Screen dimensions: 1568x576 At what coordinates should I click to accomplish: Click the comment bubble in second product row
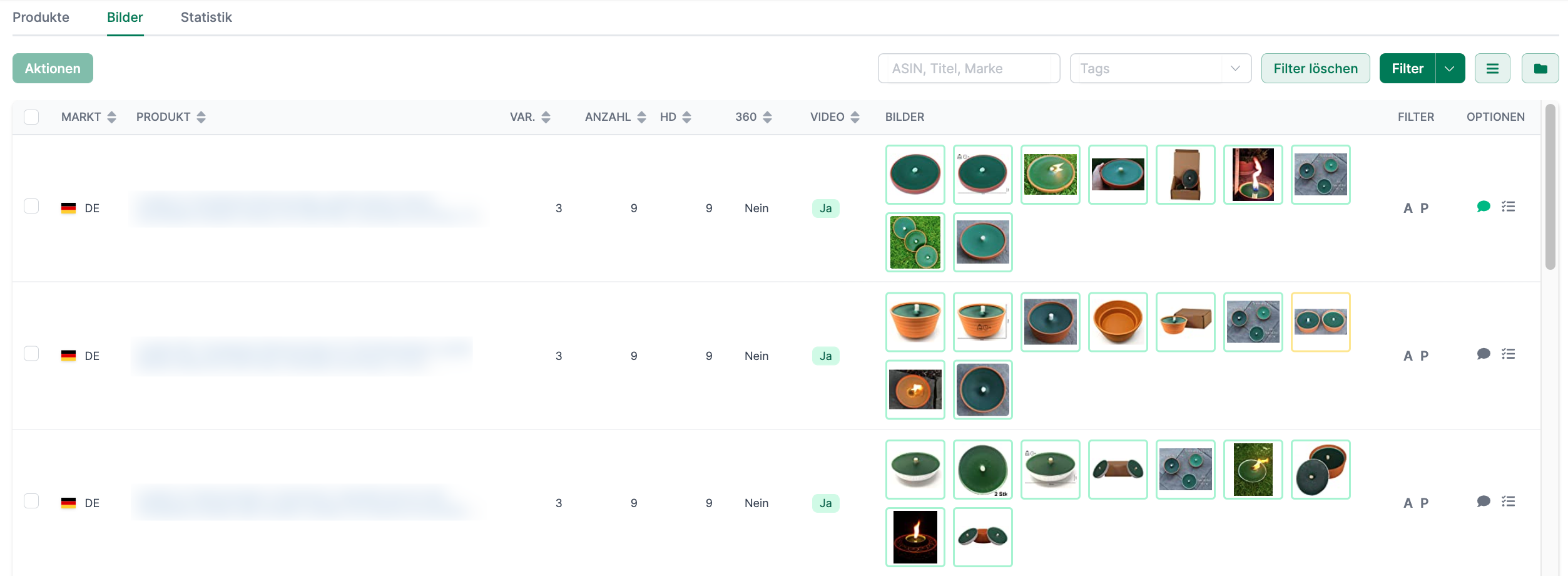pos(1483,354)
